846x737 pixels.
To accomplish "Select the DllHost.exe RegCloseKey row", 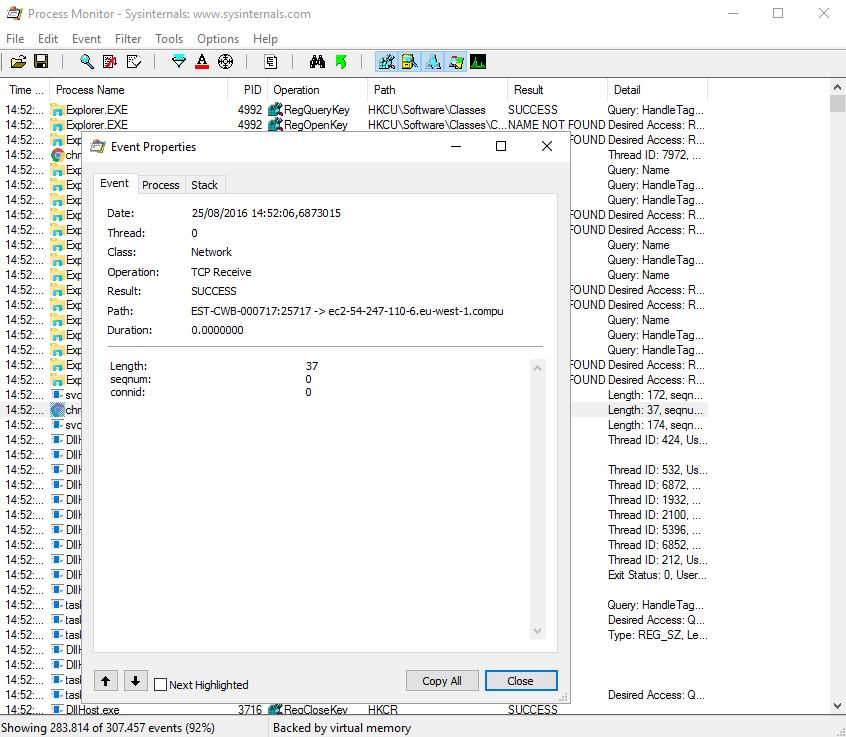I will (355, 709).
